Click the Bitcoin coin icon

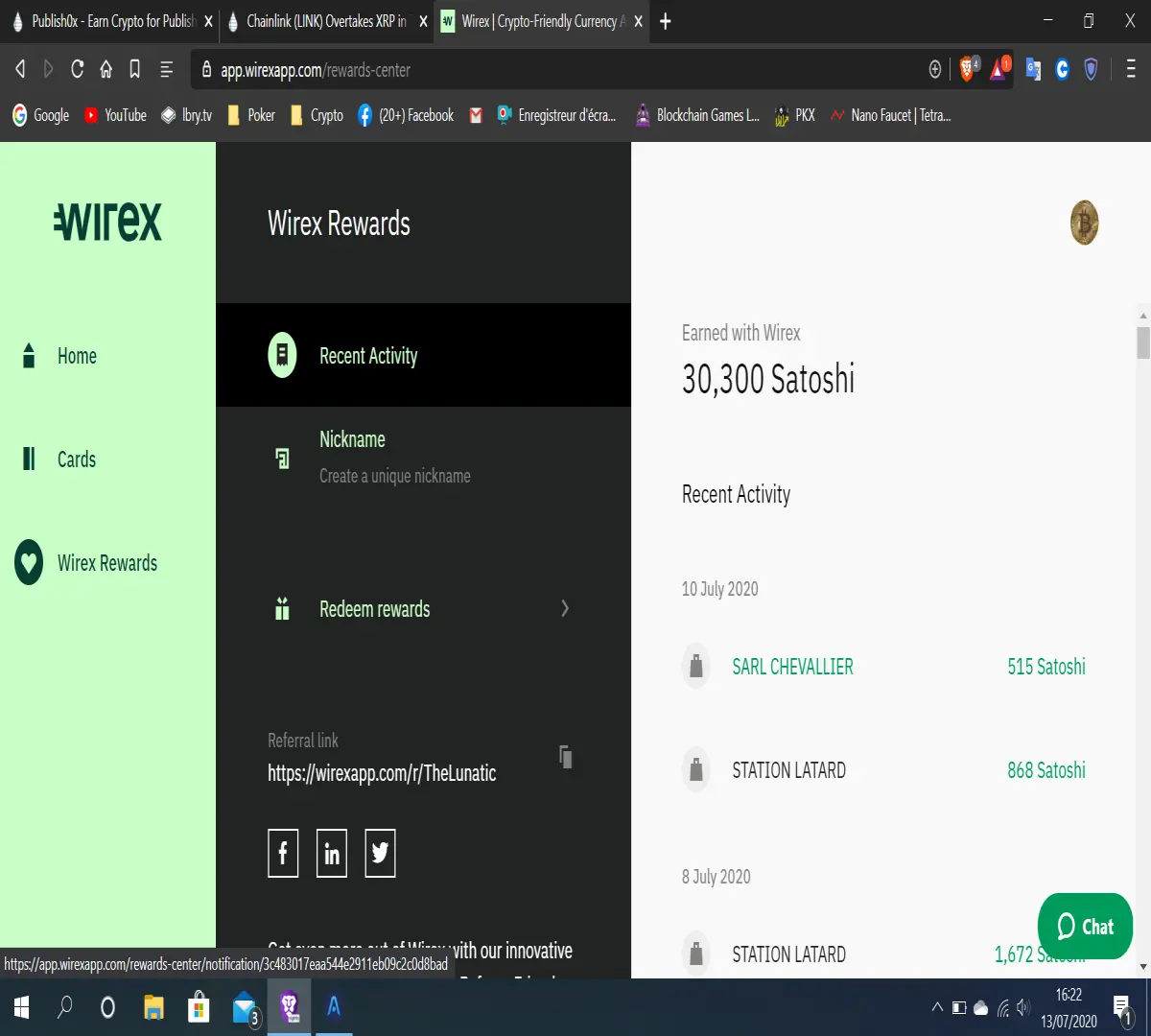click(1084, 223)
